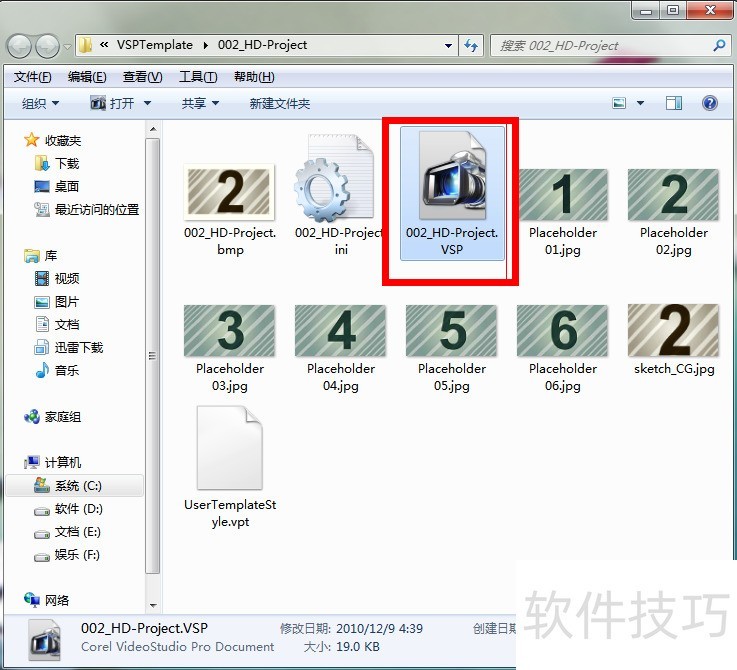The width and height of the screenshot is (737, 670).
Task: Click navigation pane scroll up arrow
Action: (x=153, y=129)
